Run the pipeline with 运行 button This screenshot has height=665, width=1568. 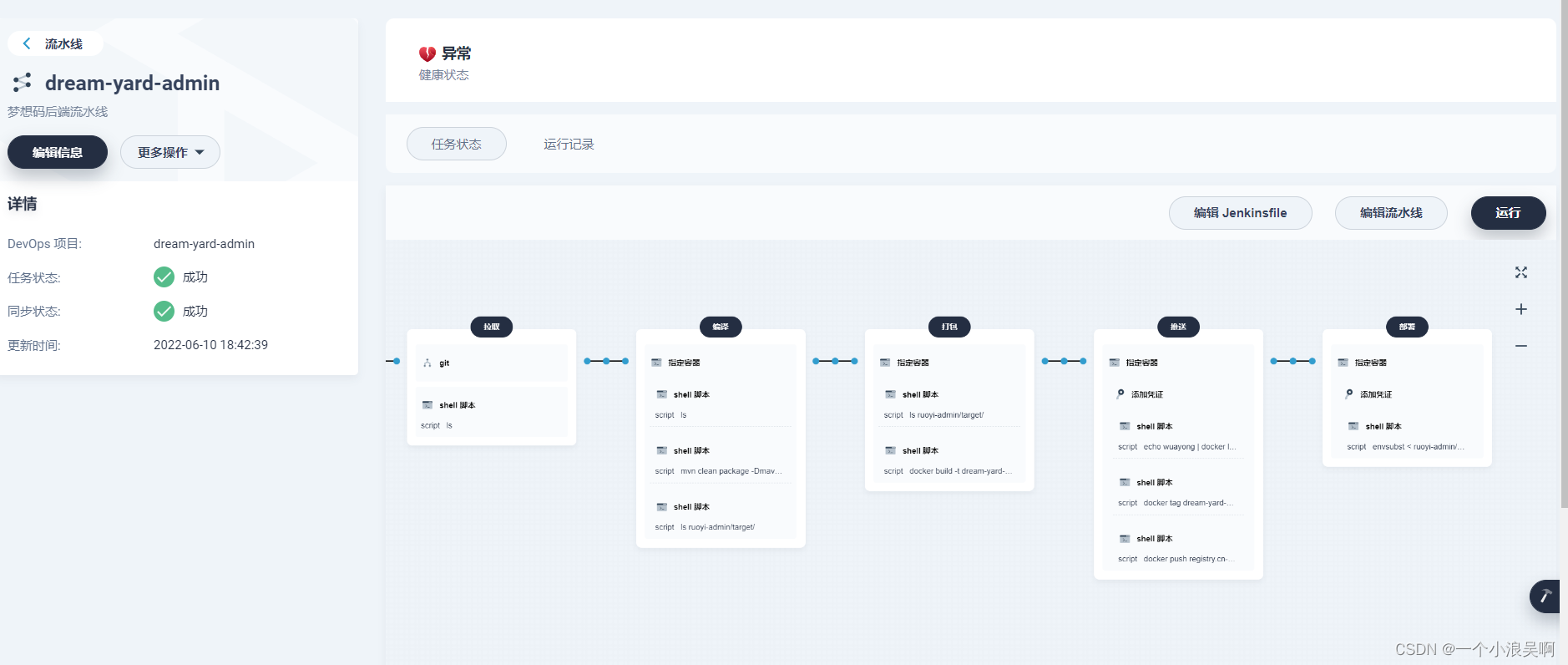click(1508, 212)
